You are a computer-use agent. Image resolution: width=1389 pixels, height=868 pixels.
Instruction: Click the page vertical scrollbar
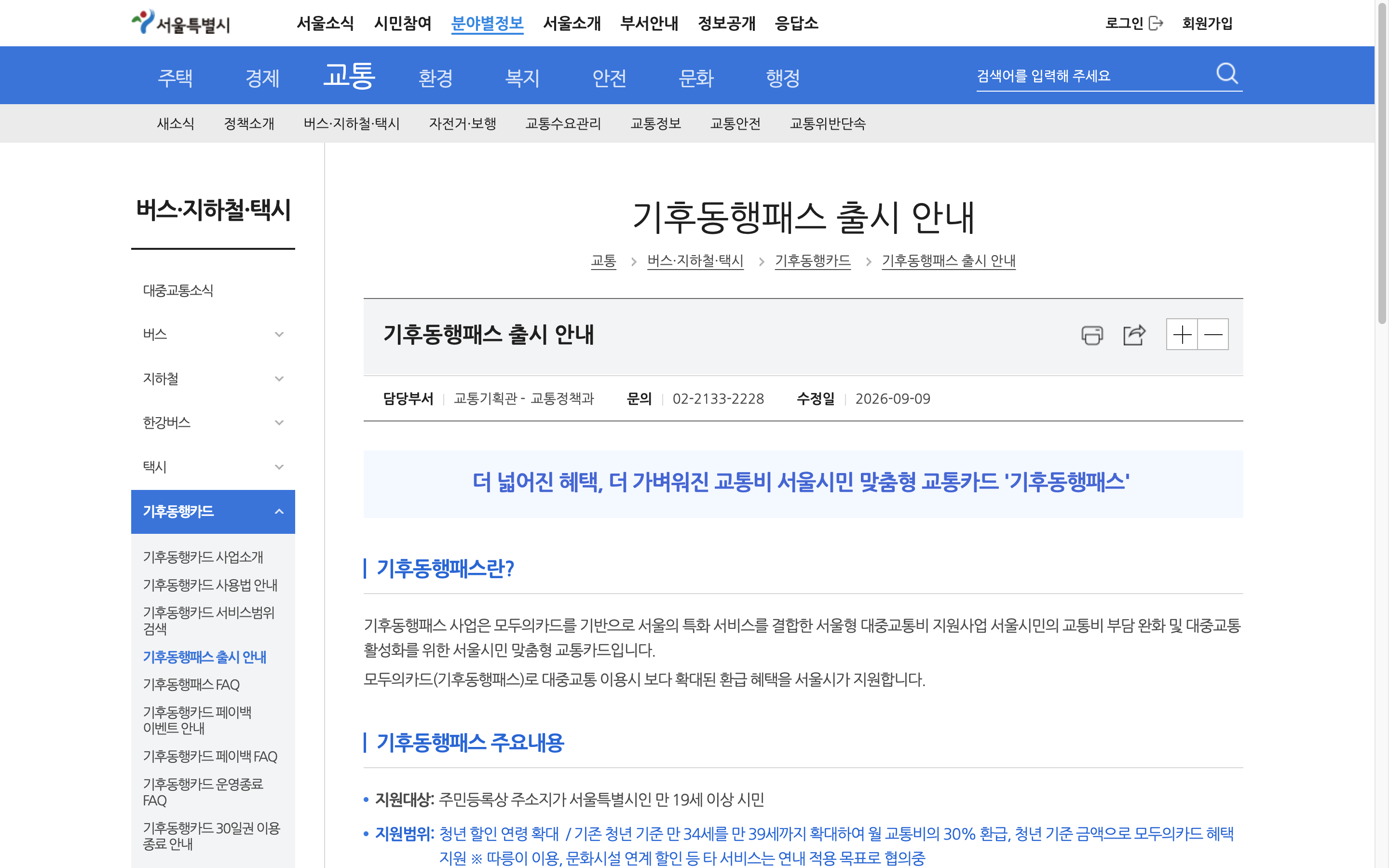pyautogui.click(x=1382, y=163)
